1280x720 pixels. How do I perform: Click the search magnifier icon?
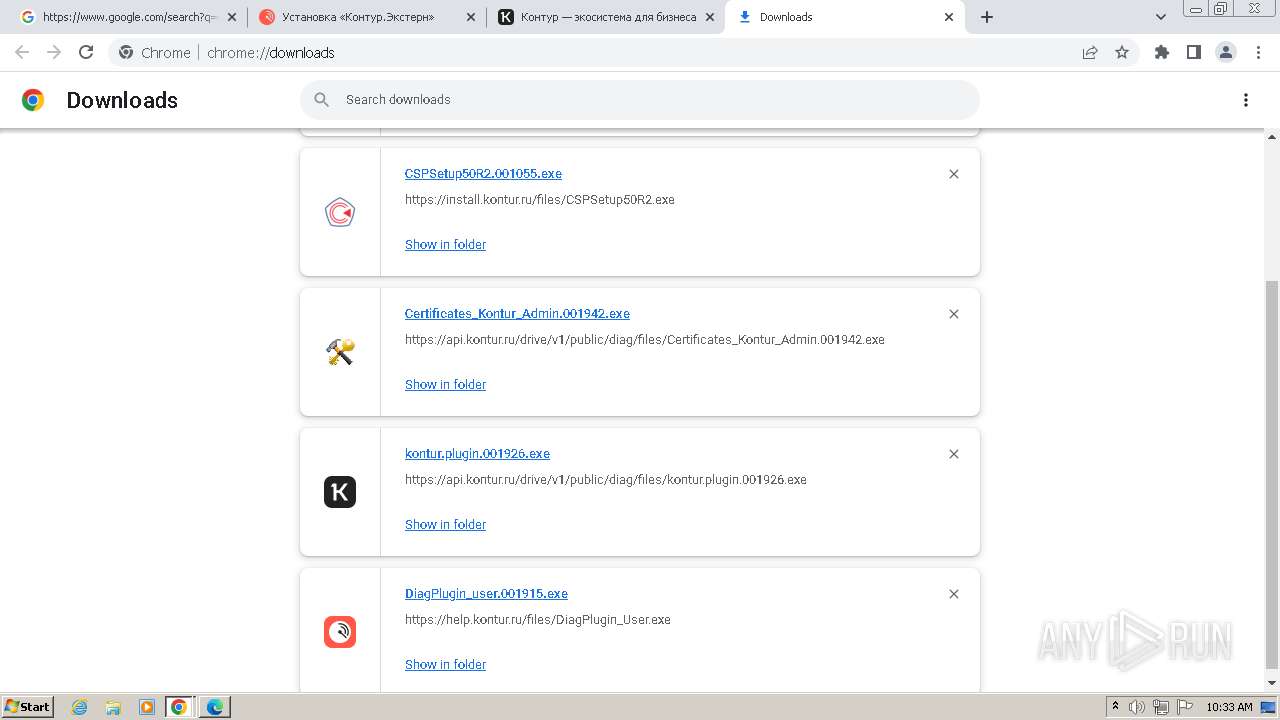(322, 100)
